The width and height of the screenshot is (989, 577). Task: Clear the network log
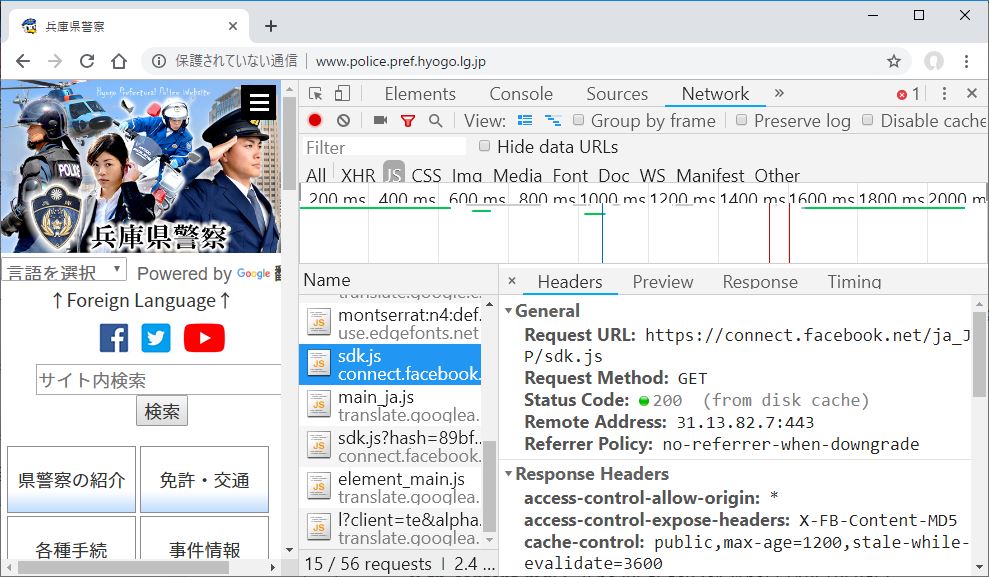coord(343,120)
